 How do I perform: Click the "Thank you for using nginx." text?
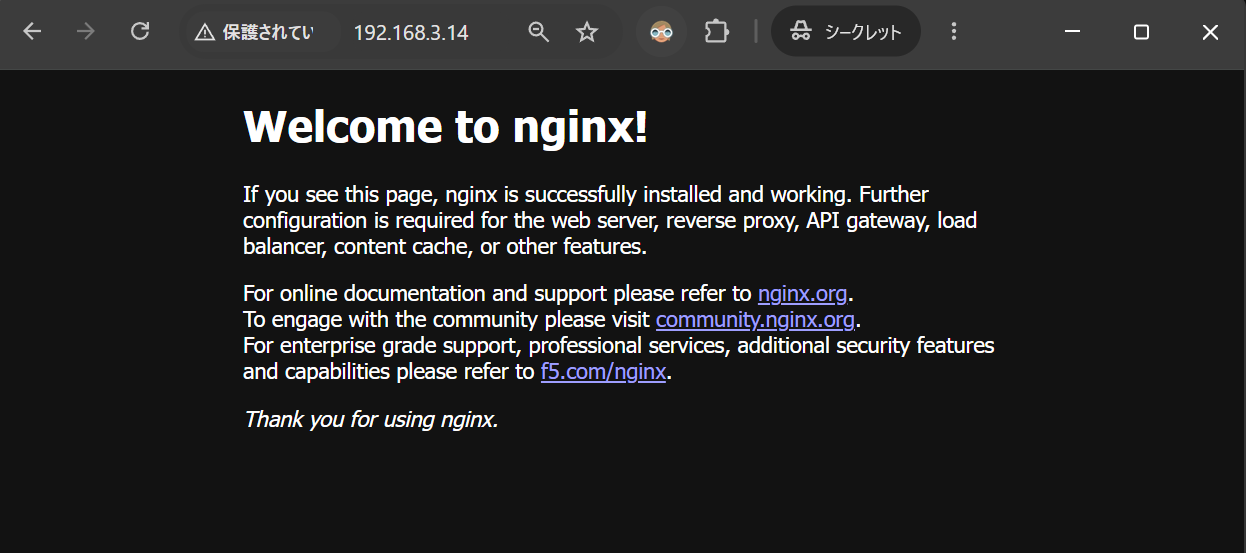click(x=371, y=420)
